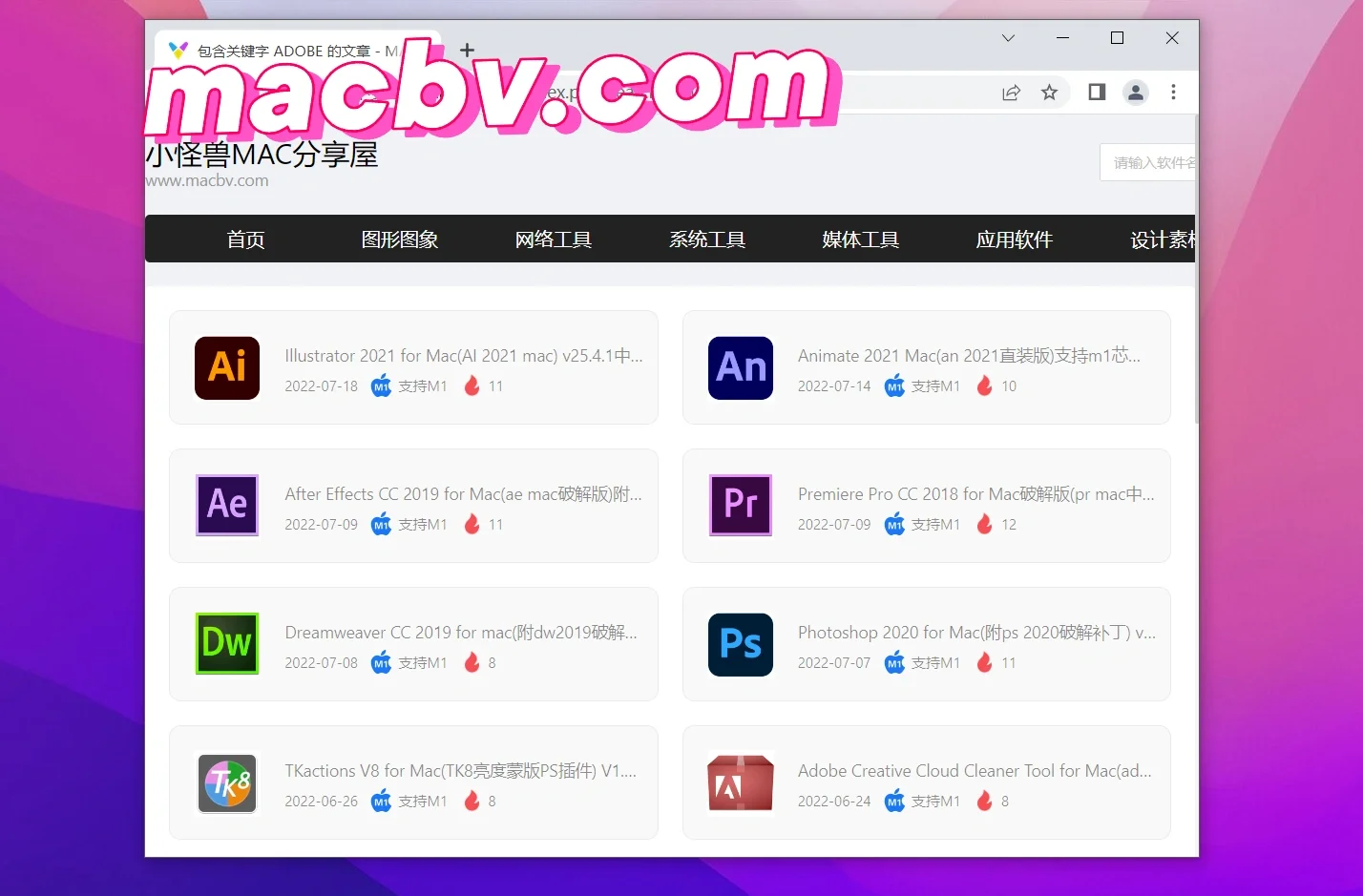Open the Chrome profile avatar
This screenshot has width=1363, height=896.
pos(1136,93)
